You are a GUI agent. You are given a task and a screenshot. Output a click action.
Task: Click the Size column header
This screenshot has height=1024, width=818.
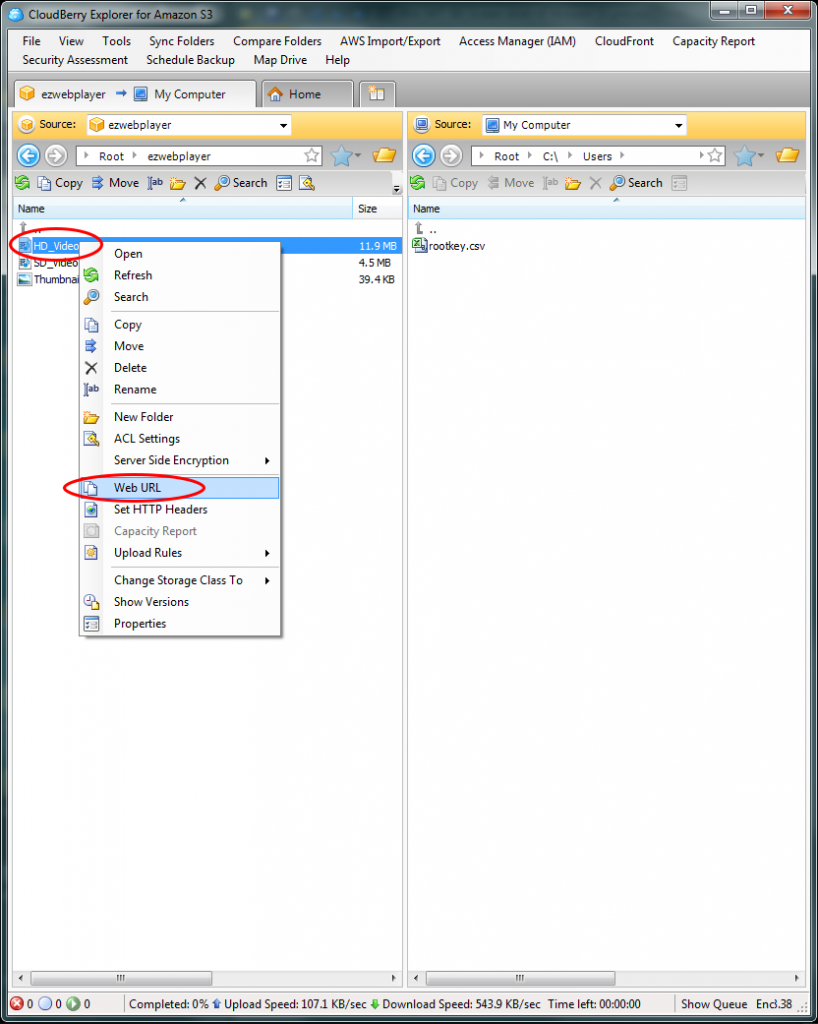[377, 208]
